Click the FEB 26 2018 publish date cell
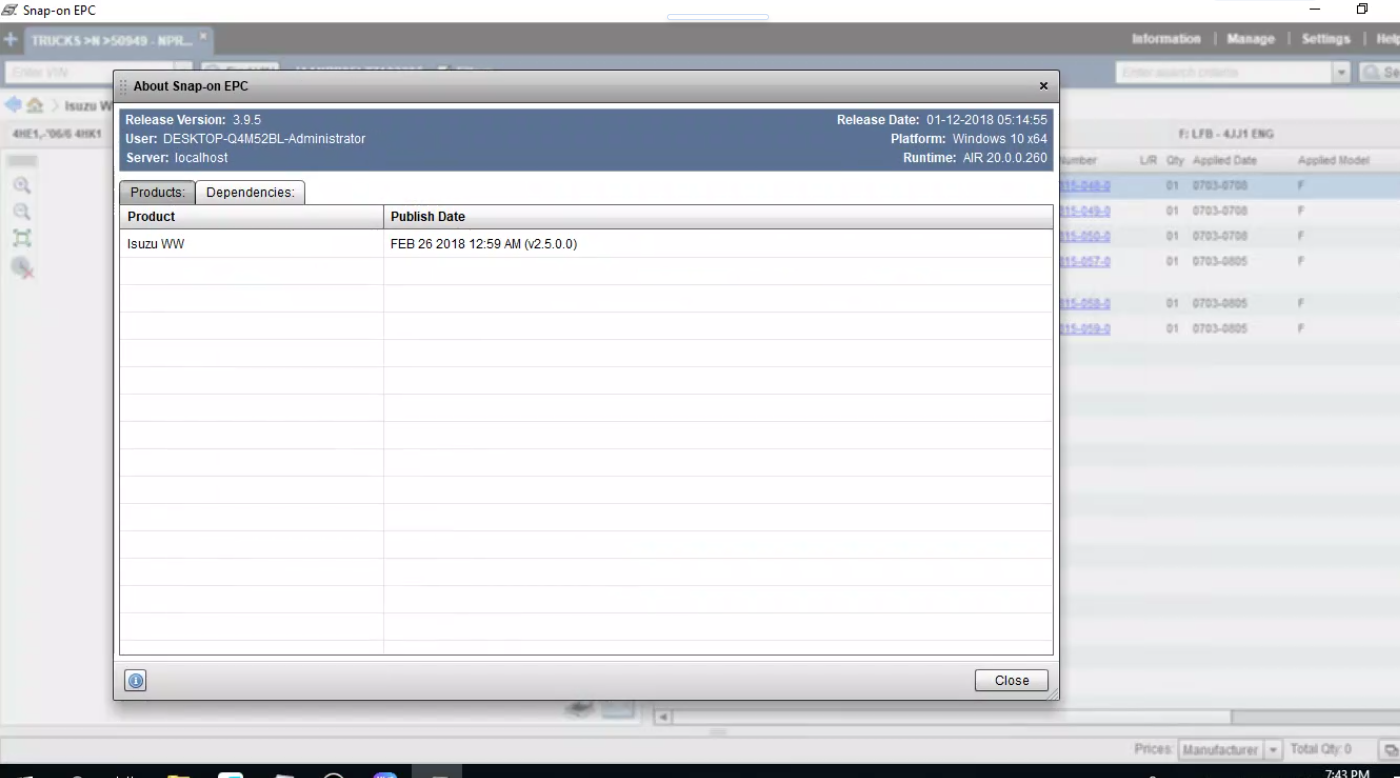The height and width of the screenshot is (778, 1400). (x=484, y=244)
